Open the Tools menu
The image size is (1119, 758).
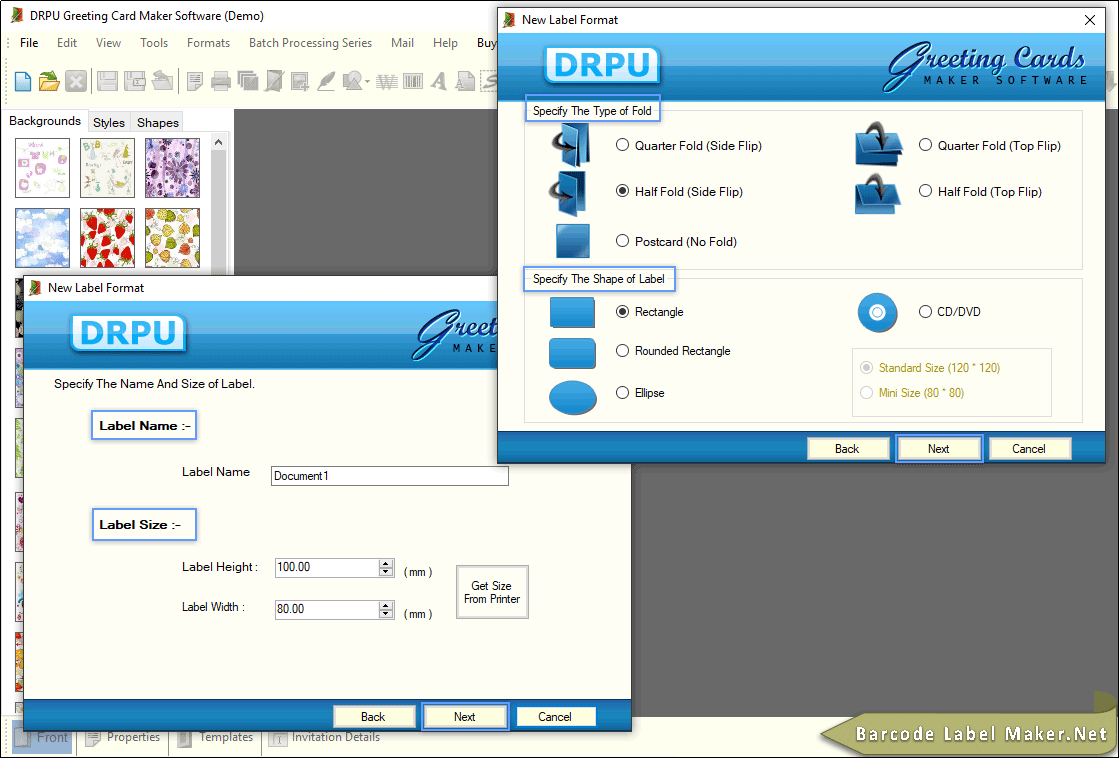click(154, 43)
